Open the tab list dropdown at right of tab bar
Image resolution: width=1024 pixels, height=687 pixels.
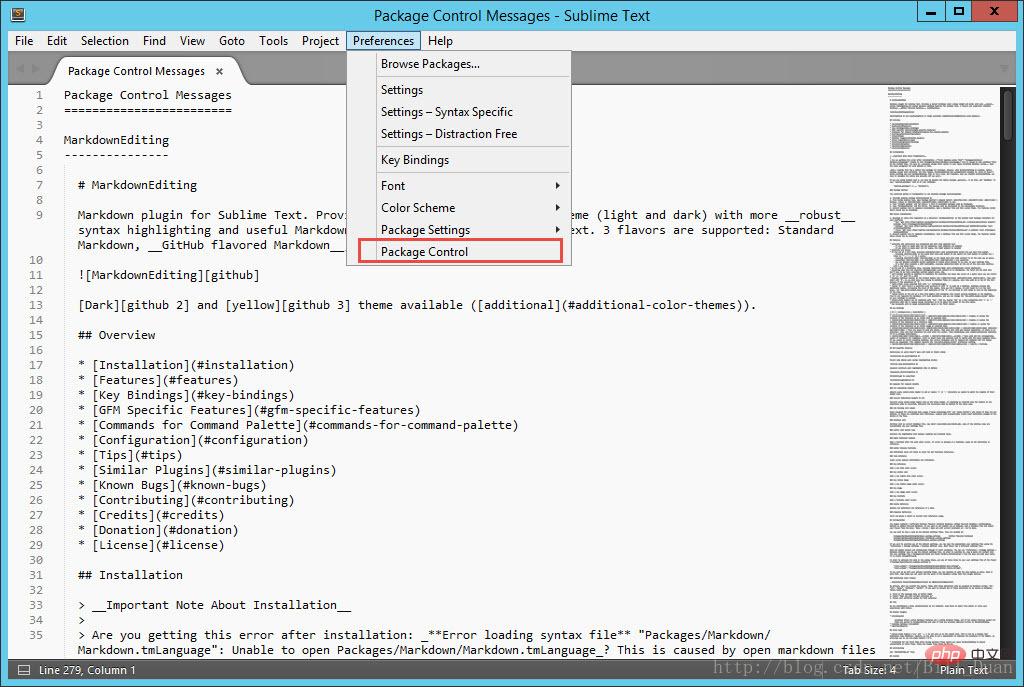click(1004, 69)
